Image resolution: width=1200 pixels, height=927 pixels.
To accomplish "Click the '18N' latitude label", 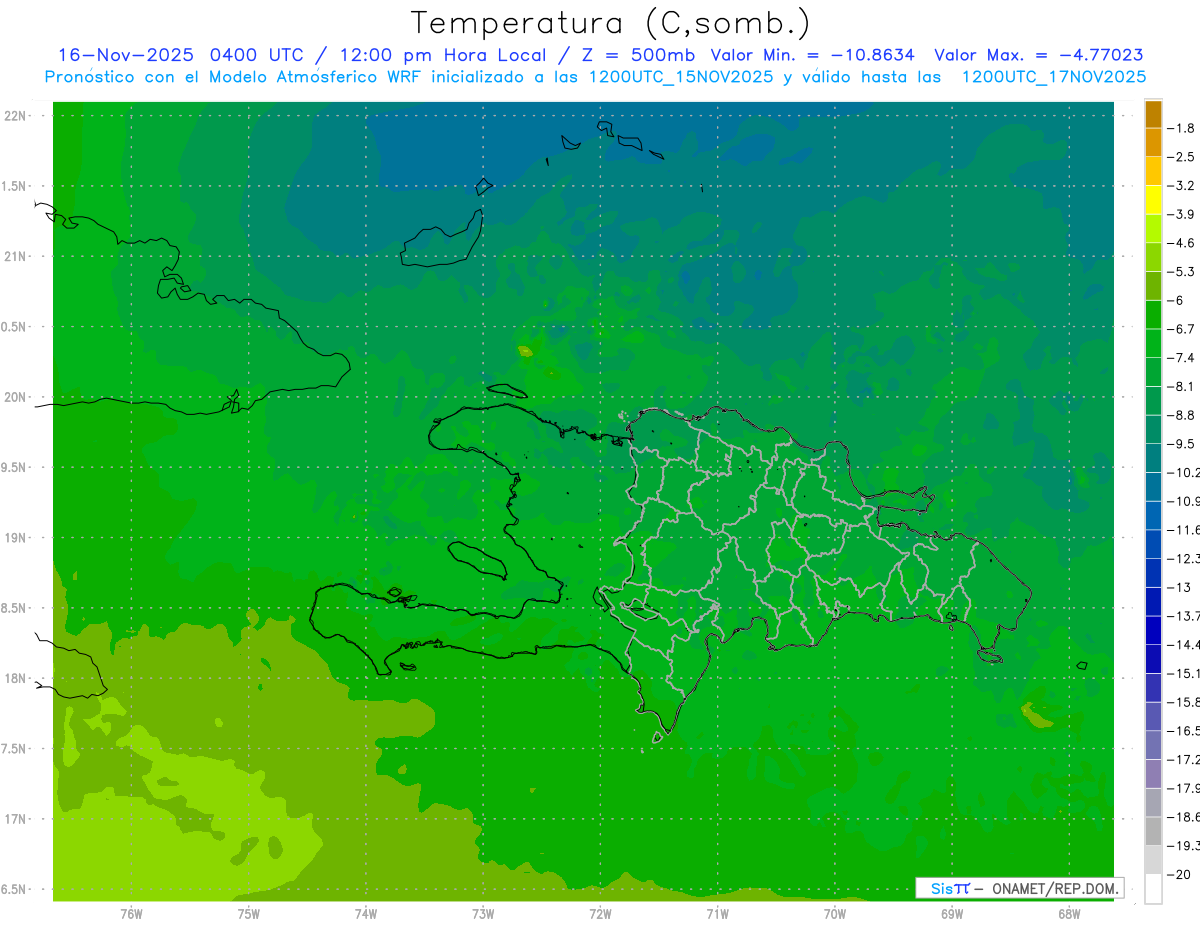I will [x=17, y=678].
